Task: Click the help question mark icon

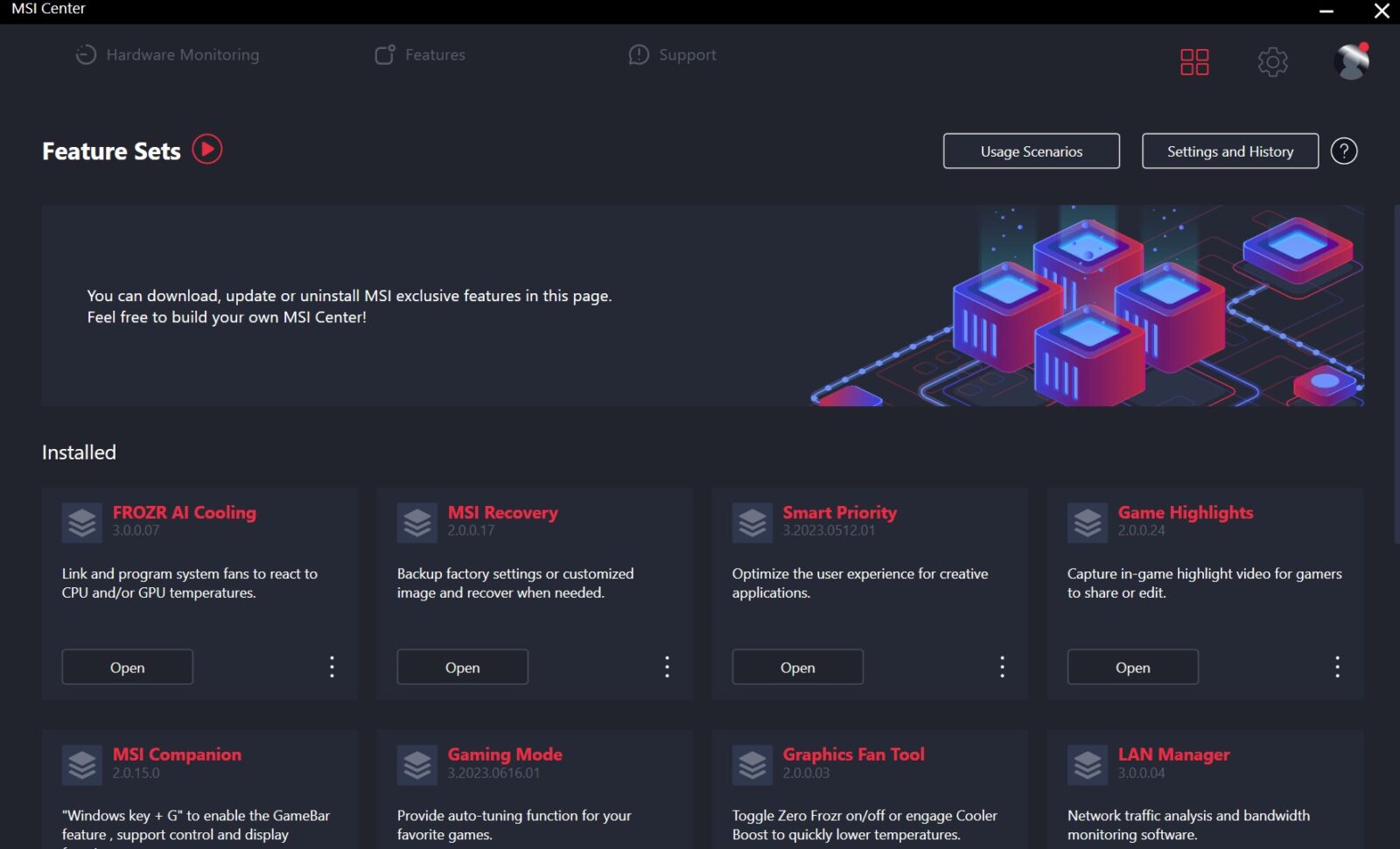Action: [1344, 151]
